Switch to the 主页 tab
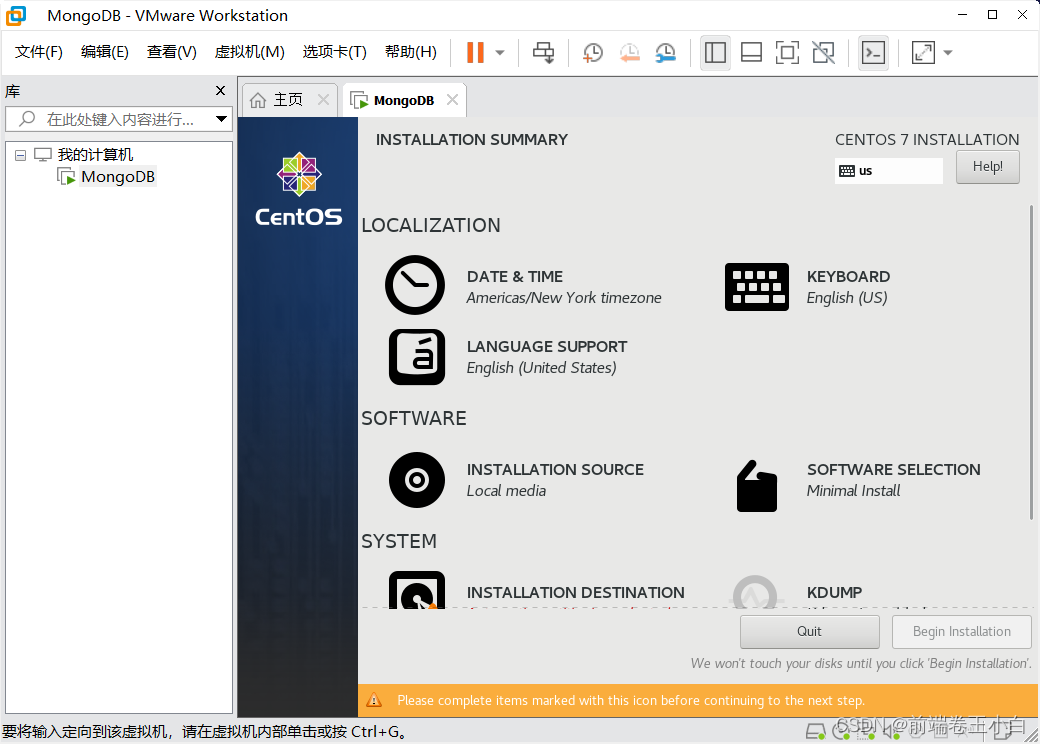The width and height of the screenshot is (1040, 744). coord(287,99)
